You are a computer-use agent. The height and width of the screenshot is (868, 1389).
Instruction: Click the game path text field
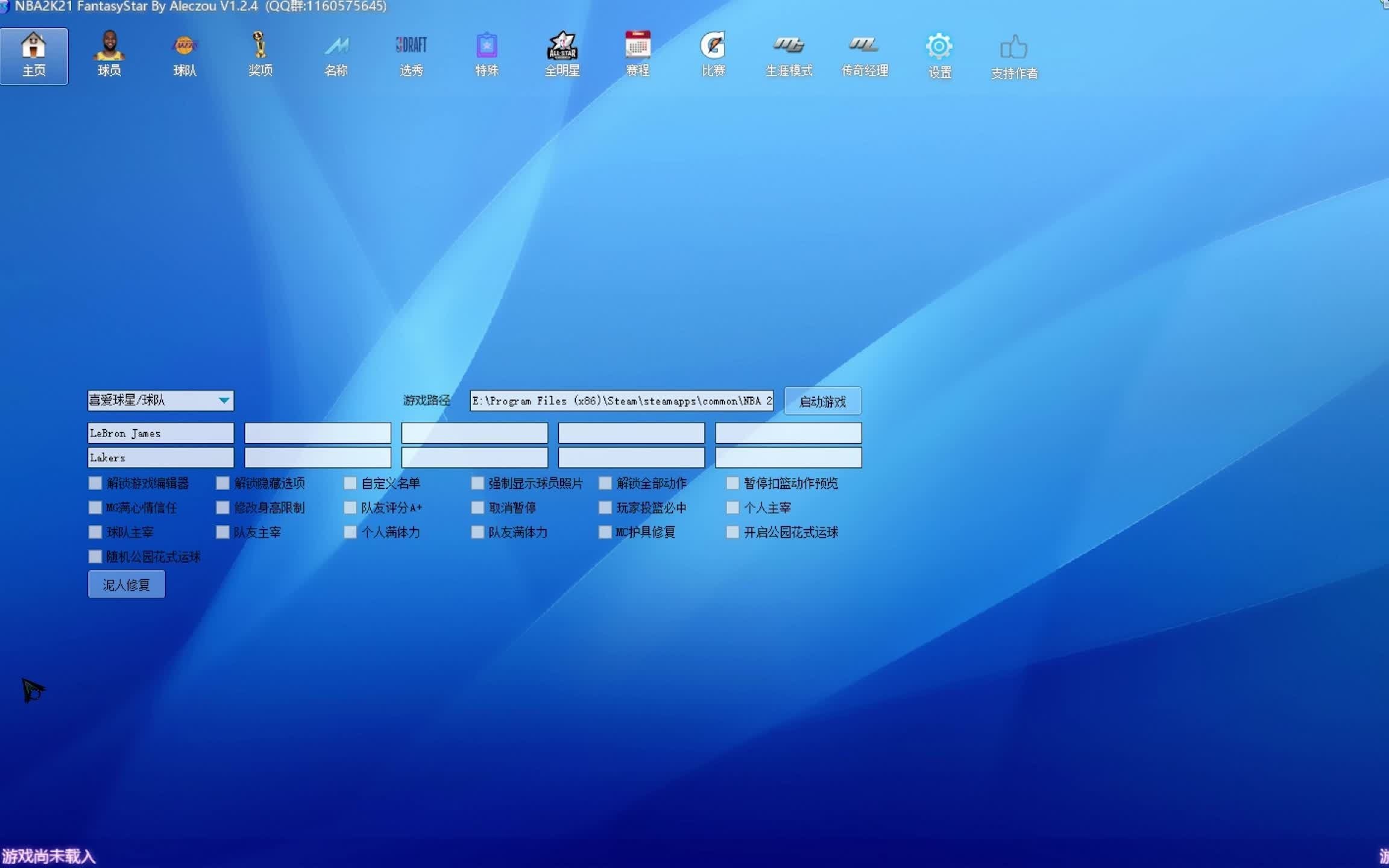pyautogui.click(x=621, y=401)
